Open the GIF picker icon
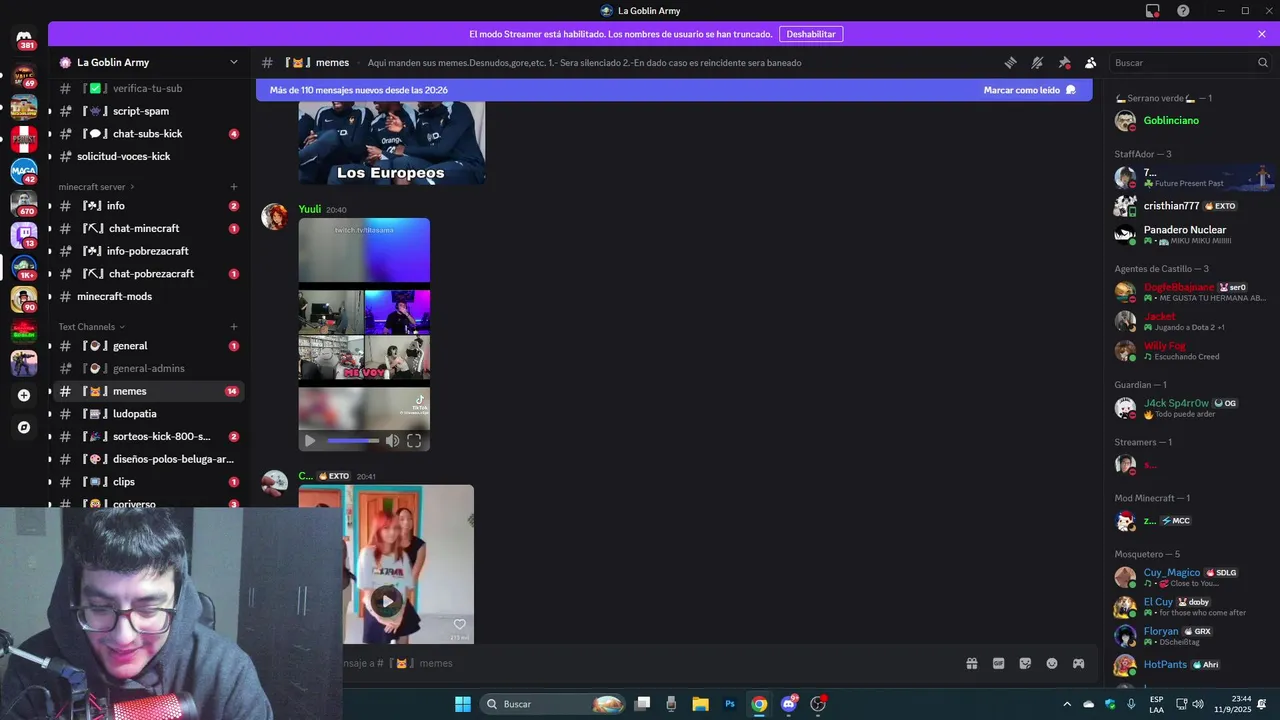 [x=998, y=663]
